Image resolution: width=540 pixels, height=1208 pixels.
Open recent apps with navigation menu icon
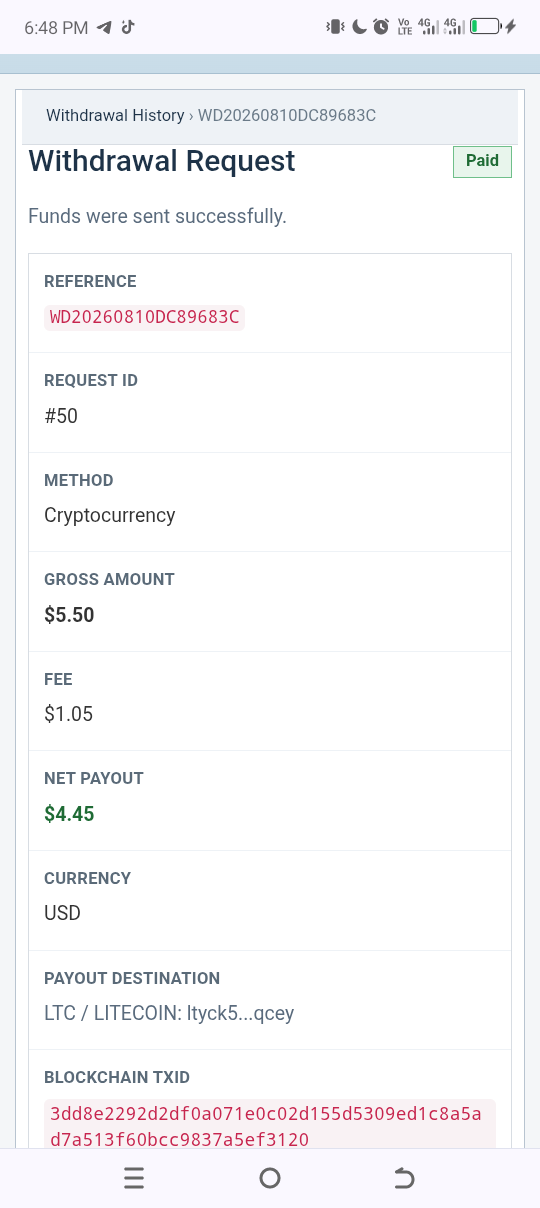[x=134, y=1179]
